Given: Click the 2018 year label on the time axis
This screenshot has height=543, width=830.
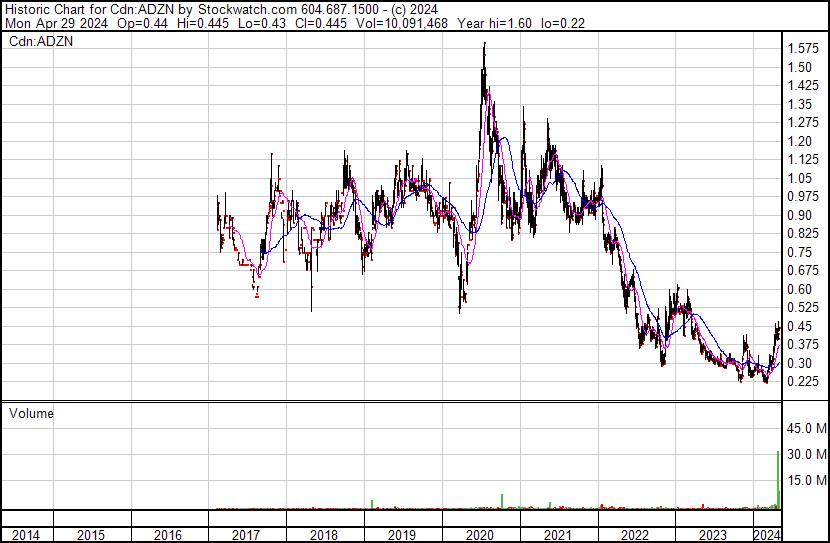Looking at the screenshot, I should (x=324, y=535).
